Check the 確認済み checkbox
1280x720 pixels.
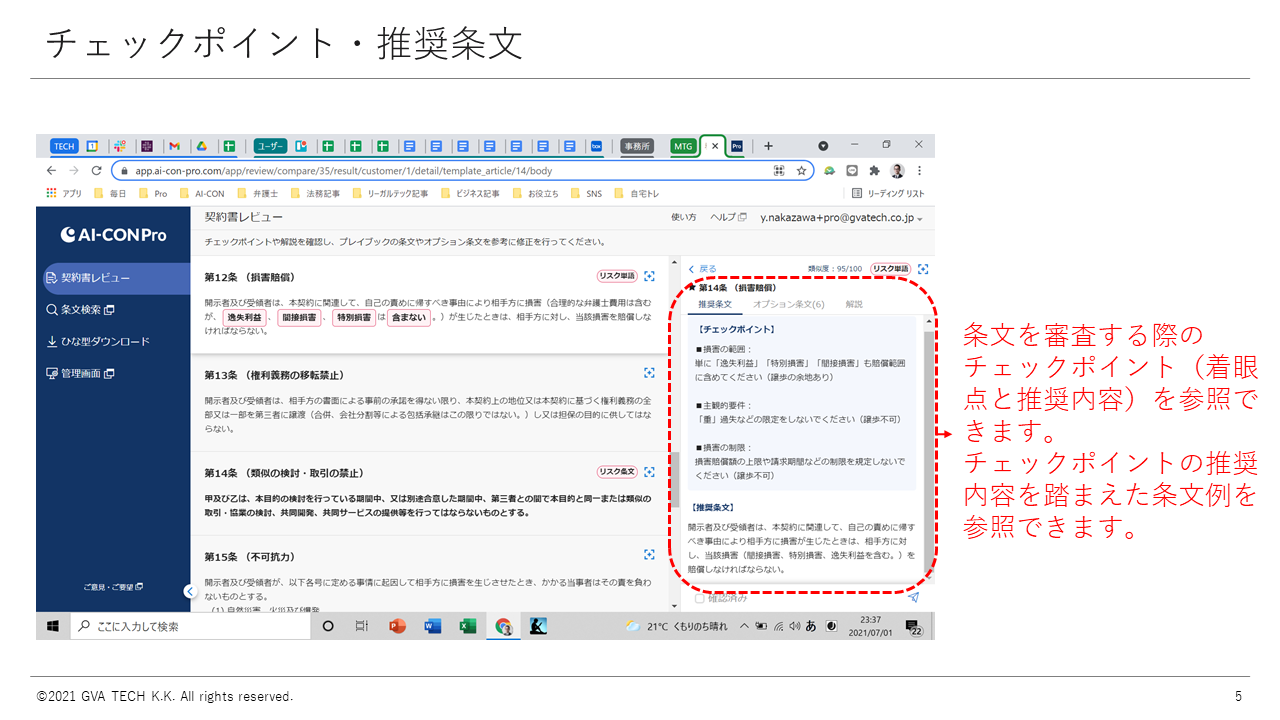point(700,598)
